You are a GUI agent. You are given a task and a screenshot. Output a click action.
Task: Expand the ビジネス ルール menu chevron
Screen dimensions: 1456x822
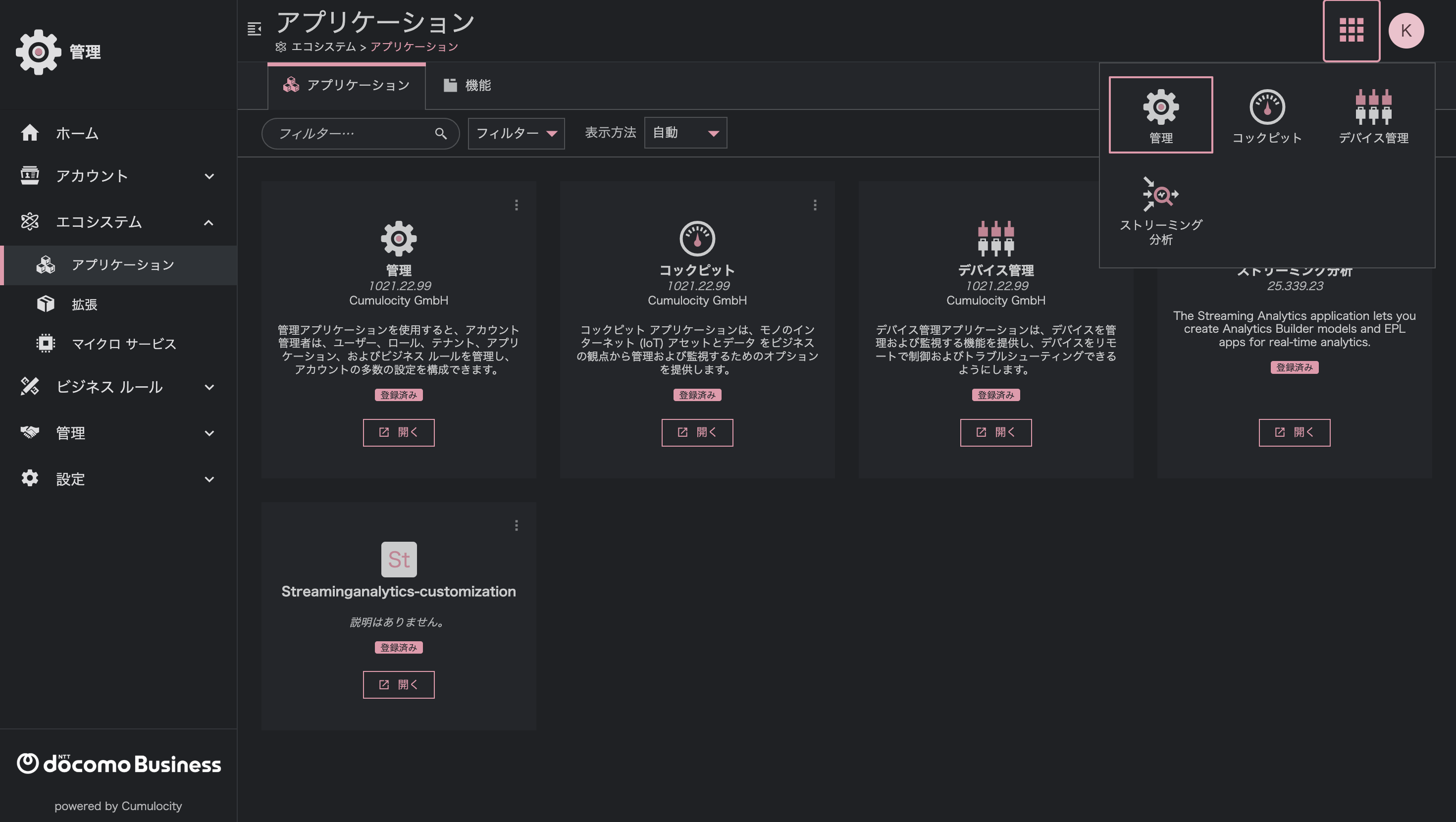[x=209, y=387]
